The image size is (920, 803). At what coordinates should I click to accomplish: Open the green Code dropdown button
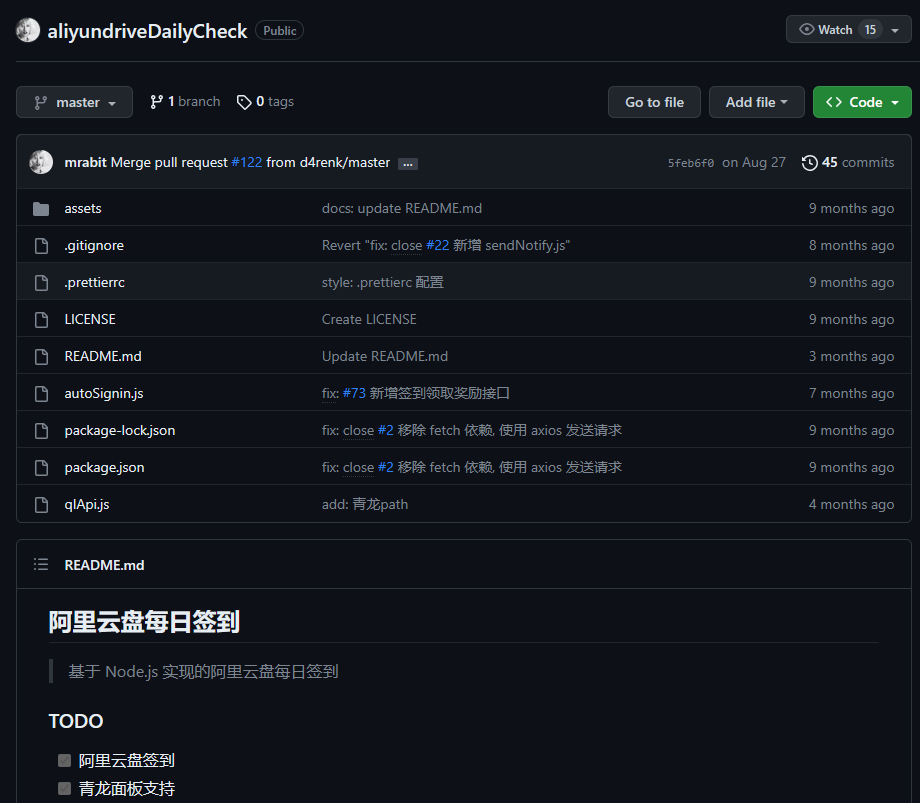click(x=862, y=102)
